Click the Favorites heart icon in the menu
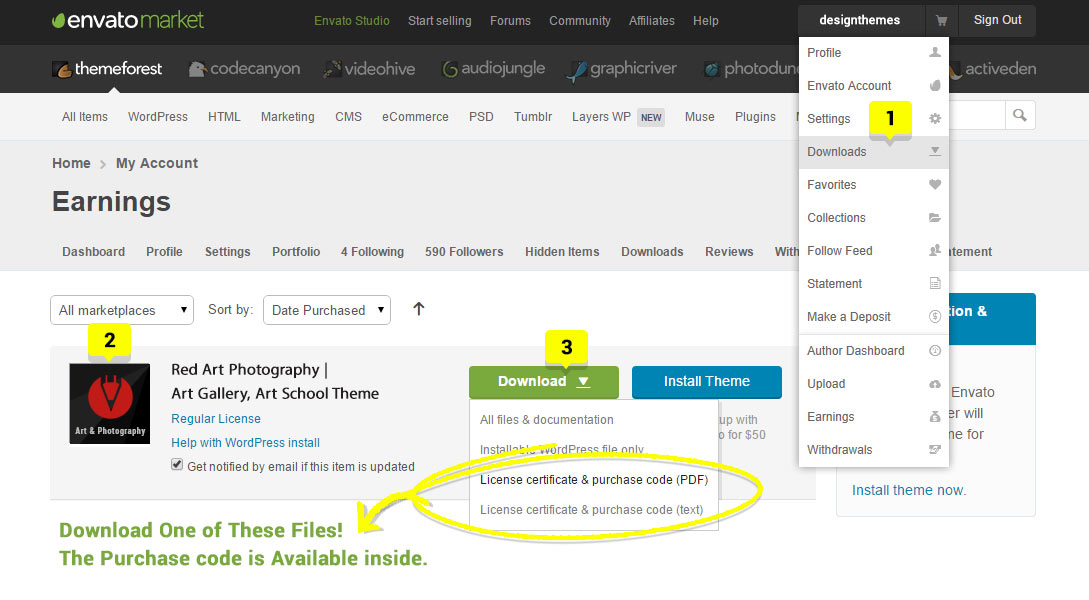This screenshot has width=1089, height=600. [934, 184]
